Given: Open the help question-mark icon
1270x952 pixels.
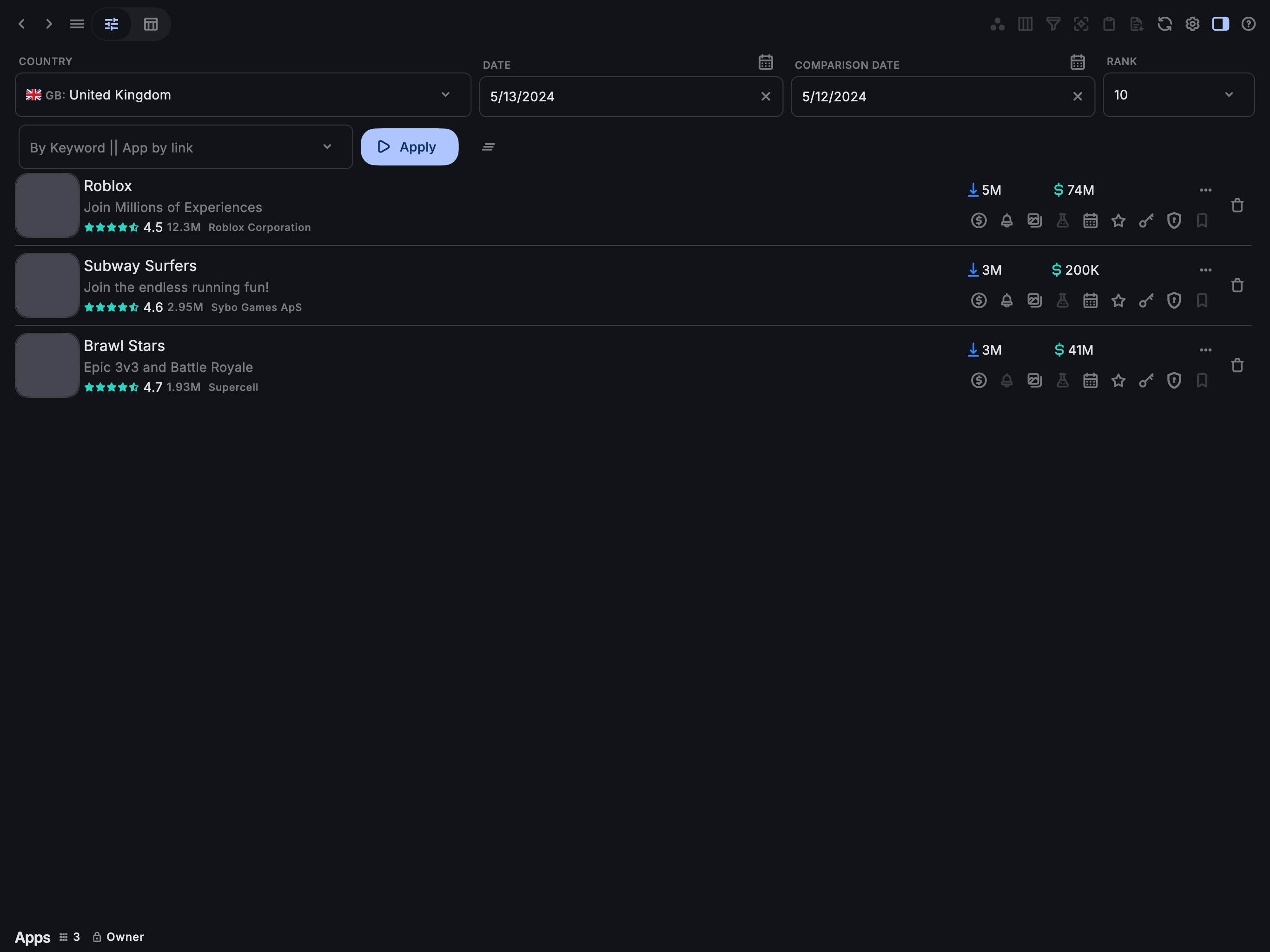Looking at the screenshot, I should pos(1248,24).
